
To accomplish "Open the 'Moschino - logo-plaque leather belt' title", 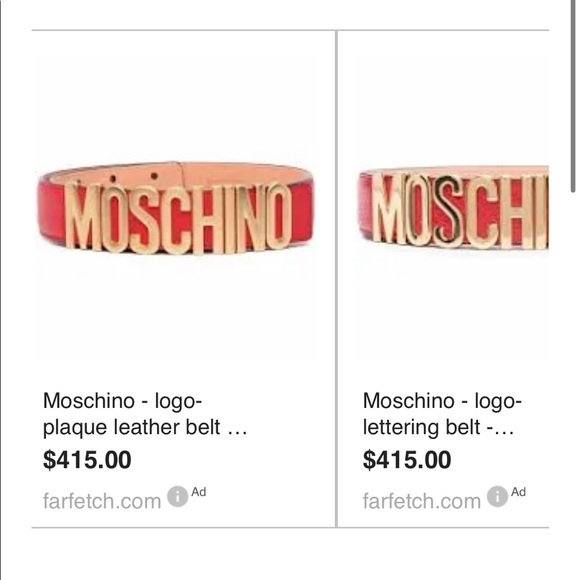I will tap(145, 414).
